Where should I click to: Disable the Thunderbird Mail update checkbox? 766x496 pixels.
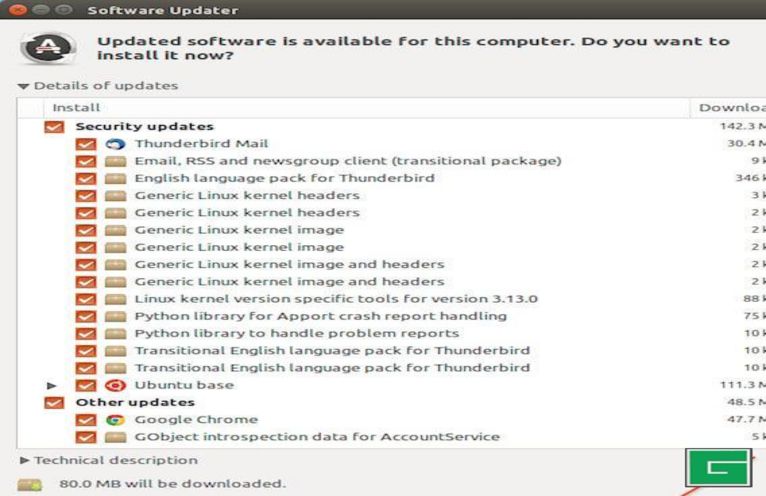tap(86, 144)
